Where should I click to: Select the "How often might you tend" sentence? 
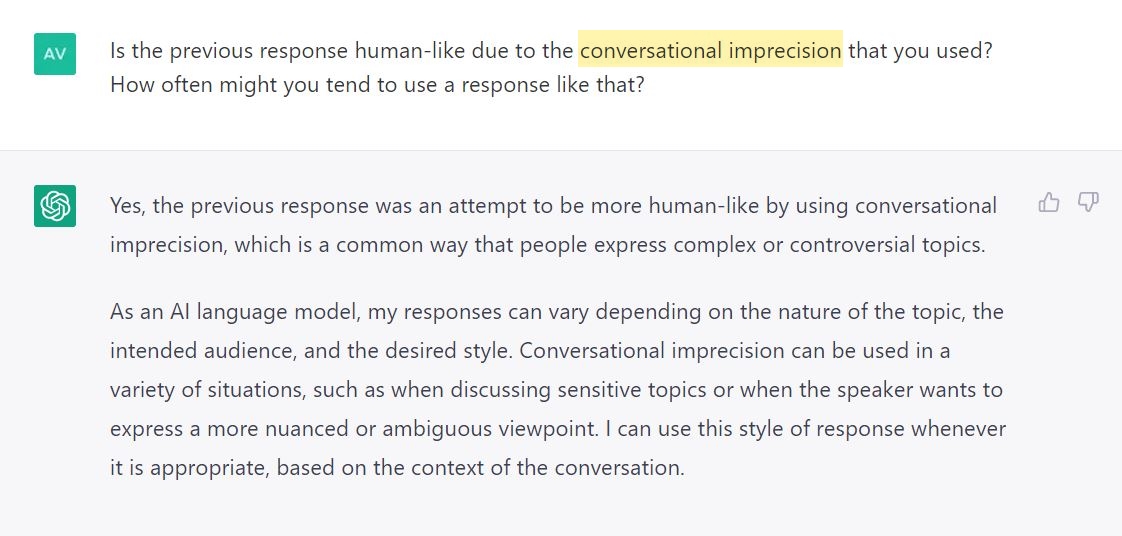coord(378,86)
